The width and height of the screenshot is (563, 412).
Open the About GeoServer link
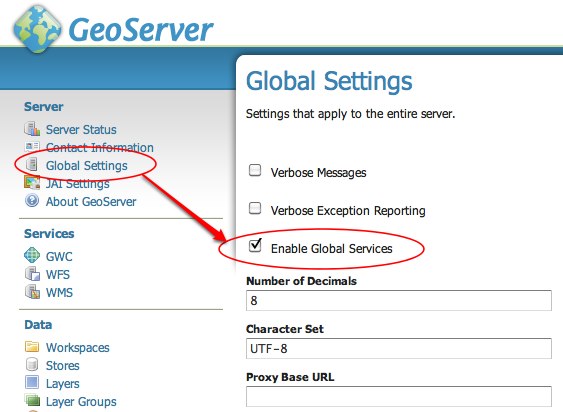(x=91, y=202)
